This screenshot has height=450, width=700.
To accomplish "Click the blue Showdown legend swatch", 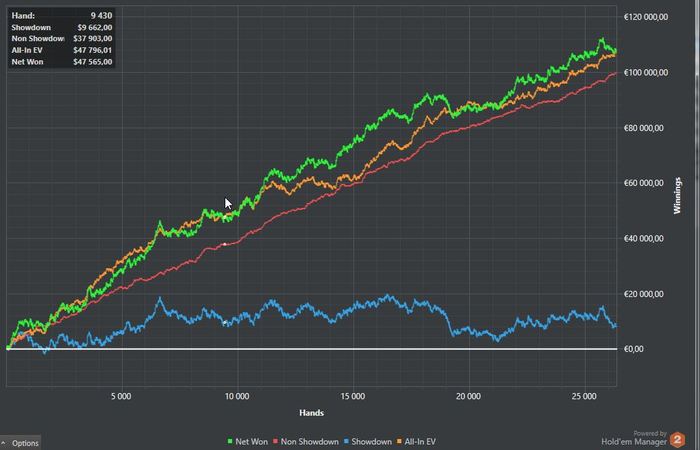I will pos(346,442).
